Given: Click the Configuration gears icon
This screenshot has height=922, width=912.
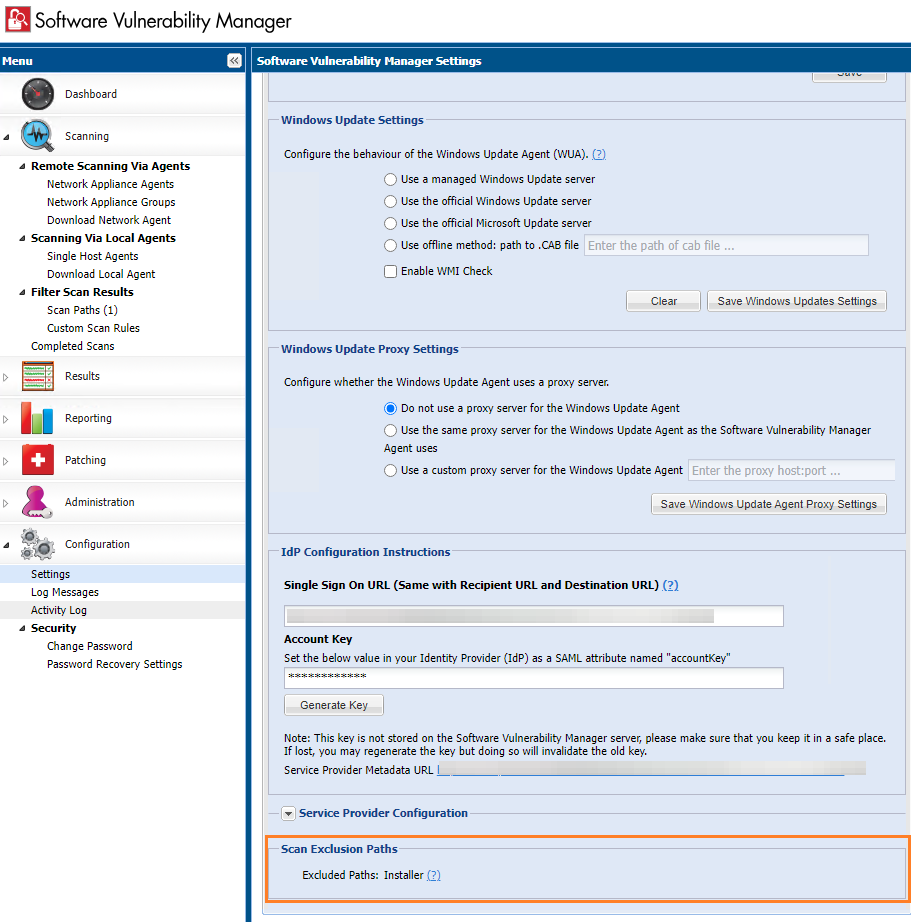Looking at the screenshot, I should click(x=38, y=544).
